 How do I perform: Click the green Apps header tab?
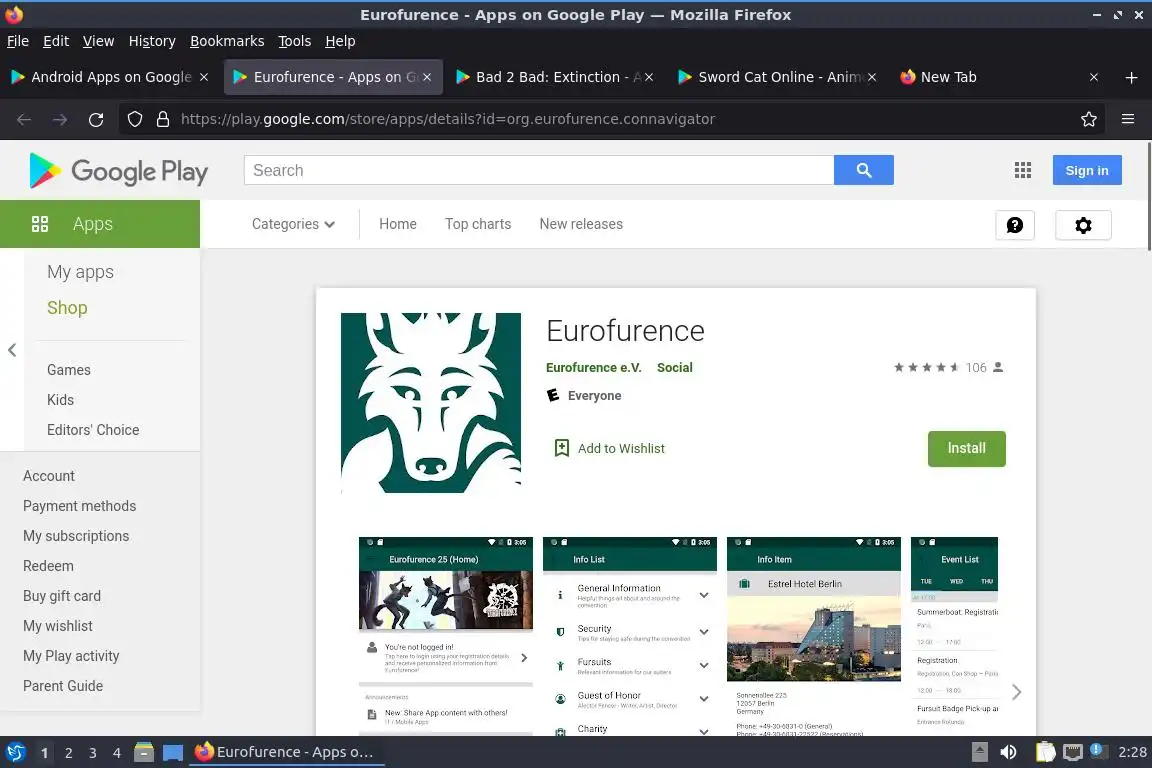(100, 224)
